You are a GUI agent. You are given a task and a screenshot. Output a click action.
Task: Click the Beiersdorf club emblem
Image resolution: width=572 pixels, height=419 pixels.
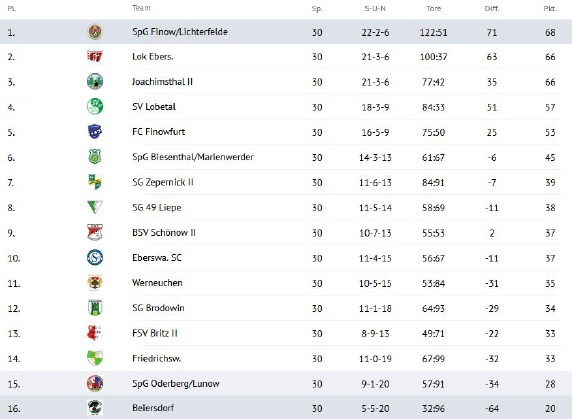[x=95, y=408]
